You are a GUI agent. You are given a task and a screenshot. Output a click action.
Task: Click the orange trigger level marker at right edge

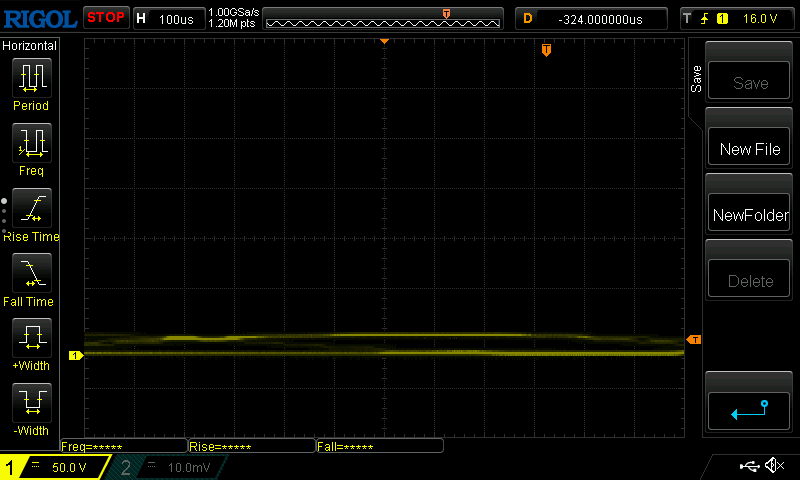693,340
